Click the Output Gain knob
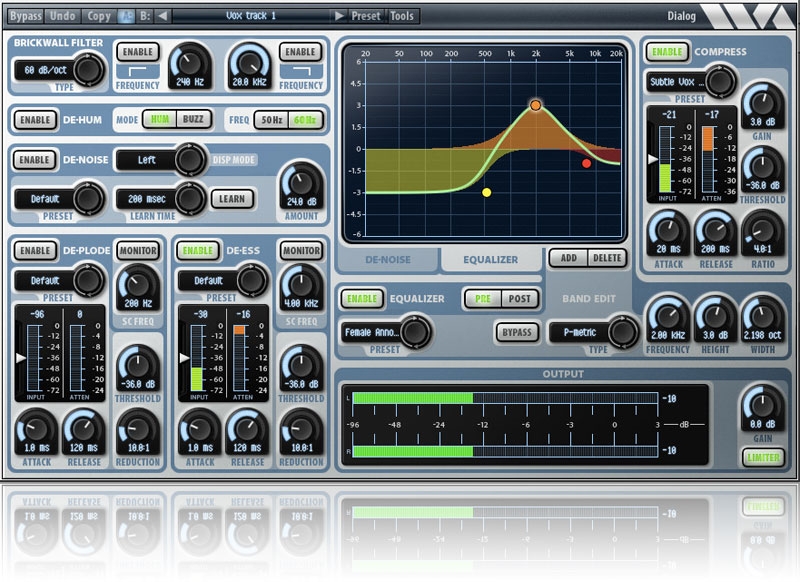 pyautogui.click(x=761, y=404)
